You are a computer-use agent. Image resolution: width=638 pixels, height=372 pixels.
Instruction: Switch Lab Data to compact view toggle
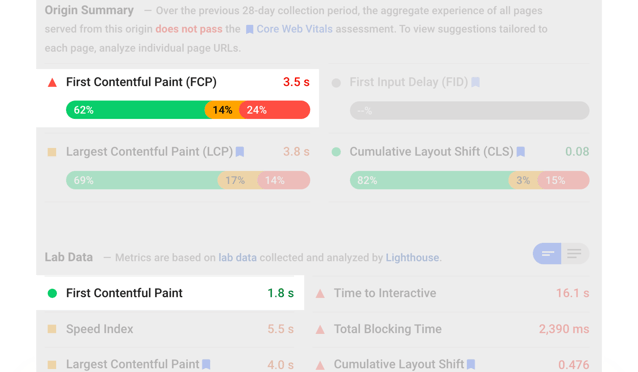pyautogui.click(x=547, y=254)
